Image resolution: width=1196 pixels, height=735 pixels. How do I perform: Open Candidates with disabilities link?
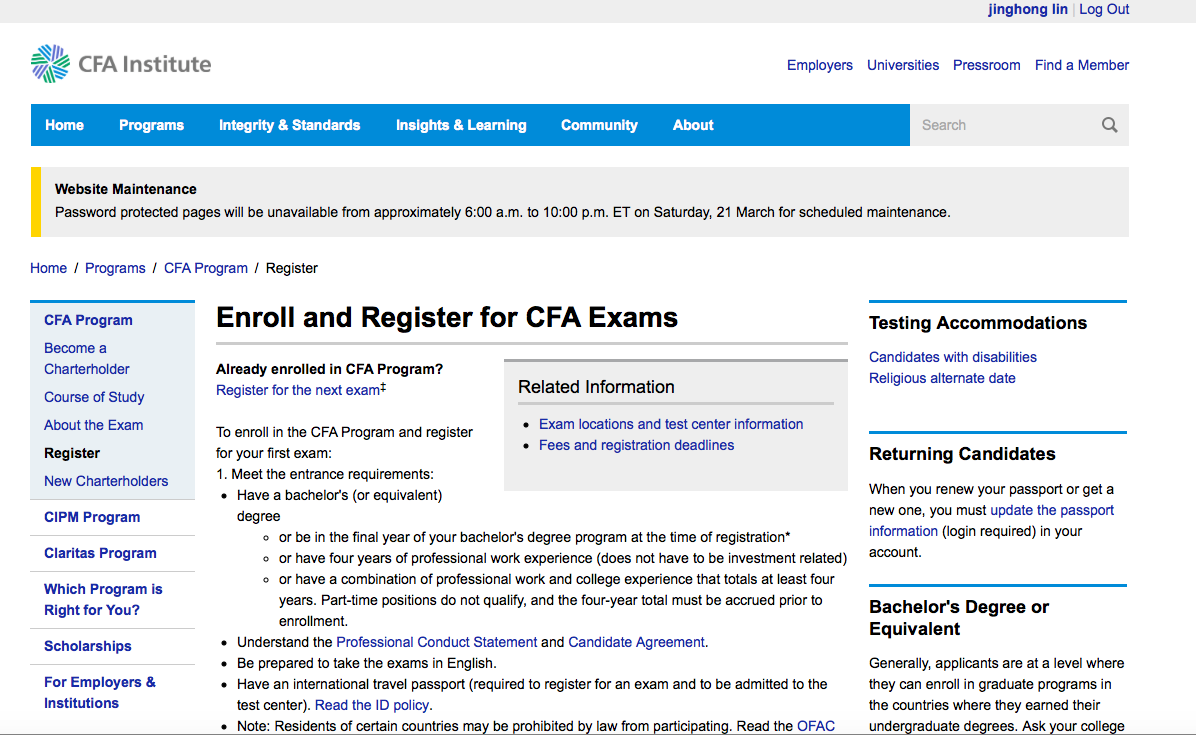pos(952,357)
